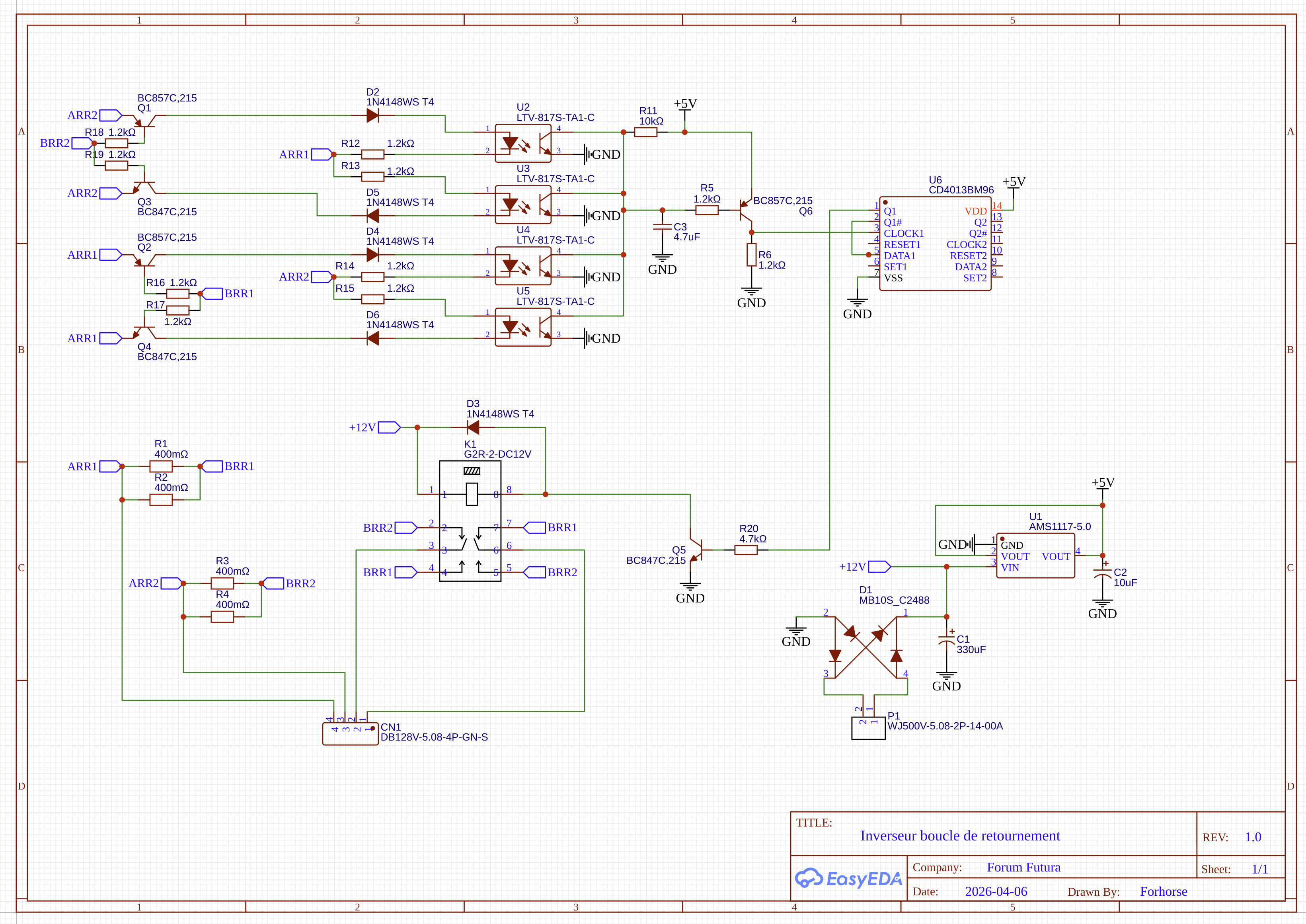1306x924 pixels.
Task: Select the 'AMS1117-5.0' part name label
Action: tap(1060, 527)
